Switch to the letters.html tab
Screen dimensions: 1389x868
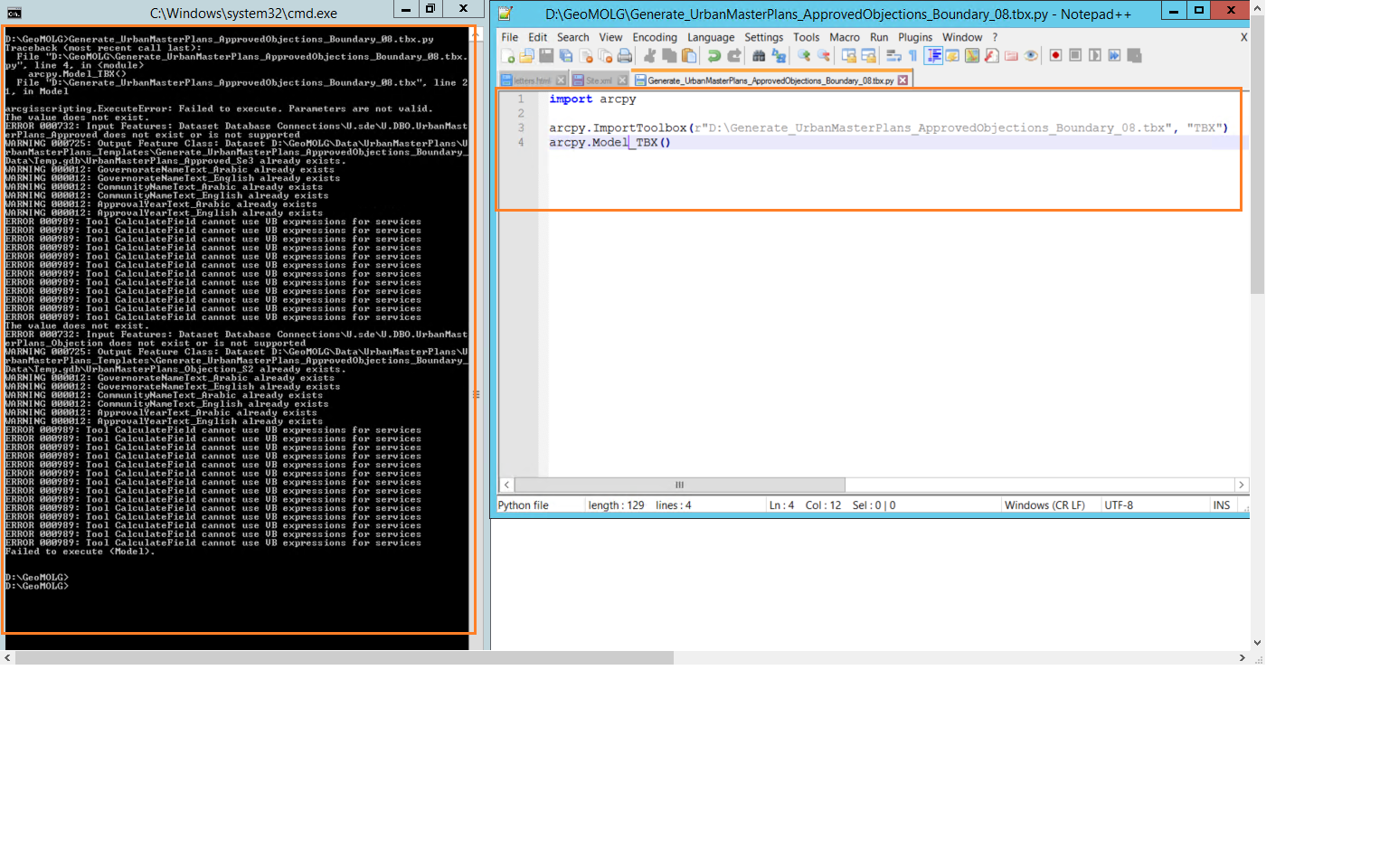click(x=532, y=80)
